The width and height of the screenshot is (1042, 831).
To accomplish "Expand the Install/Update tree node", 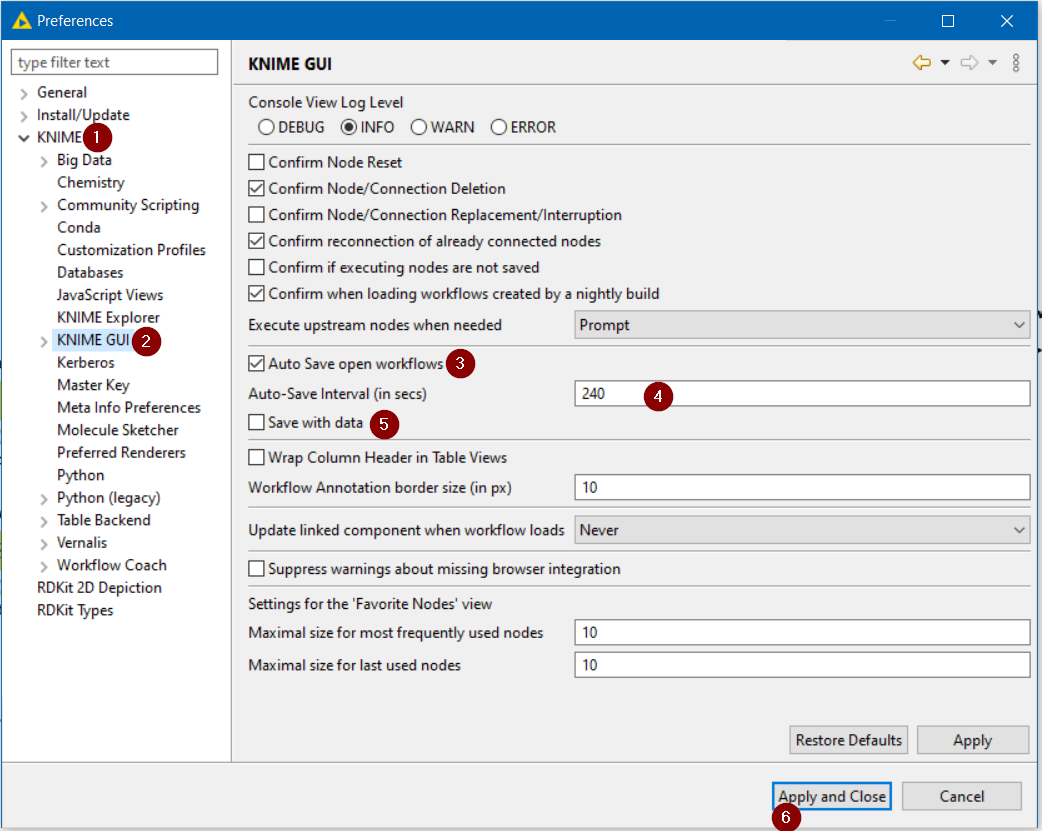I will 24,116.
